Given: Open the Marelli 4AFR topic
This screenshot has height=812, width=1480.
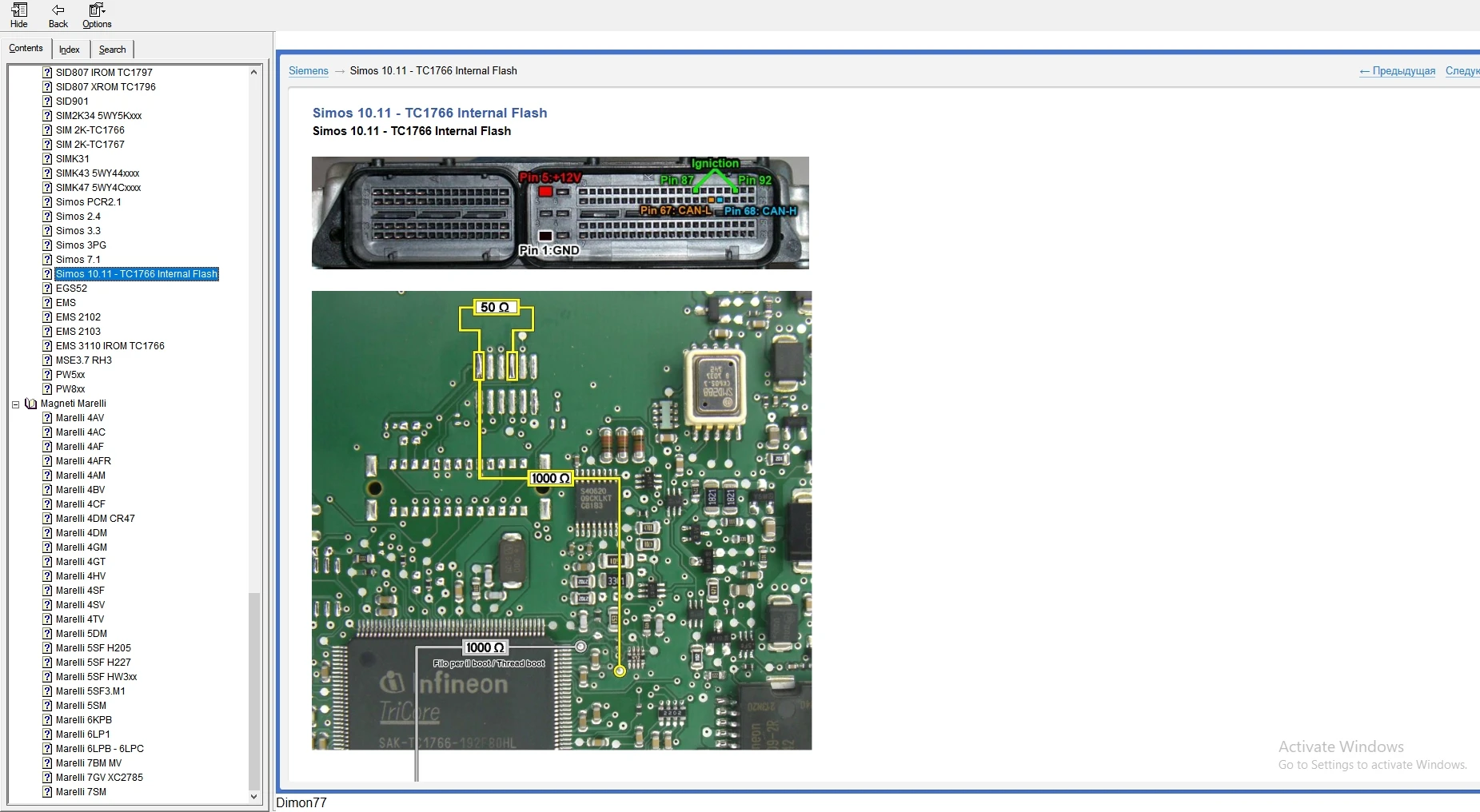Looking at the screenshot, I should click(83, 461).
